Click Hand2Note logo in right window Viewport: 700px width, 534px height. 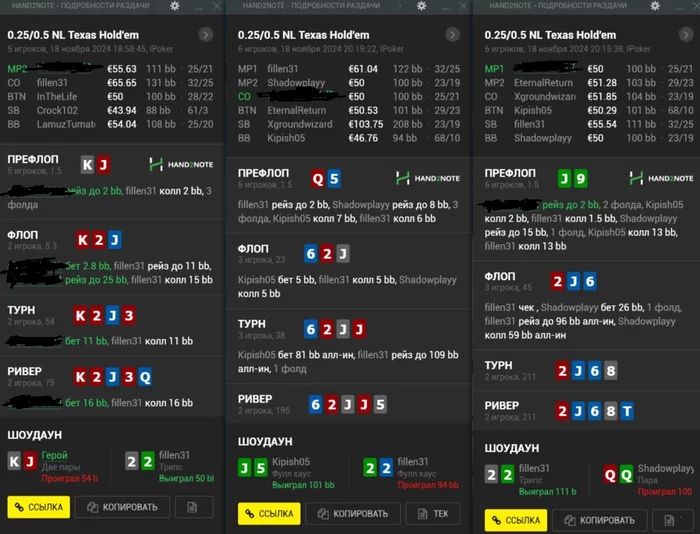[x=661, y=178]
